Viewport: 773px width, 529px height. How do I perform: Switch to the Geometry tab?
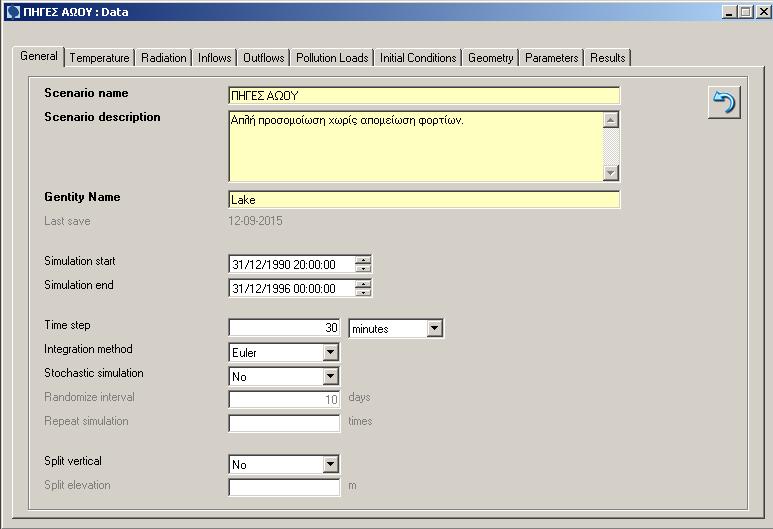[x=491, y=58]
